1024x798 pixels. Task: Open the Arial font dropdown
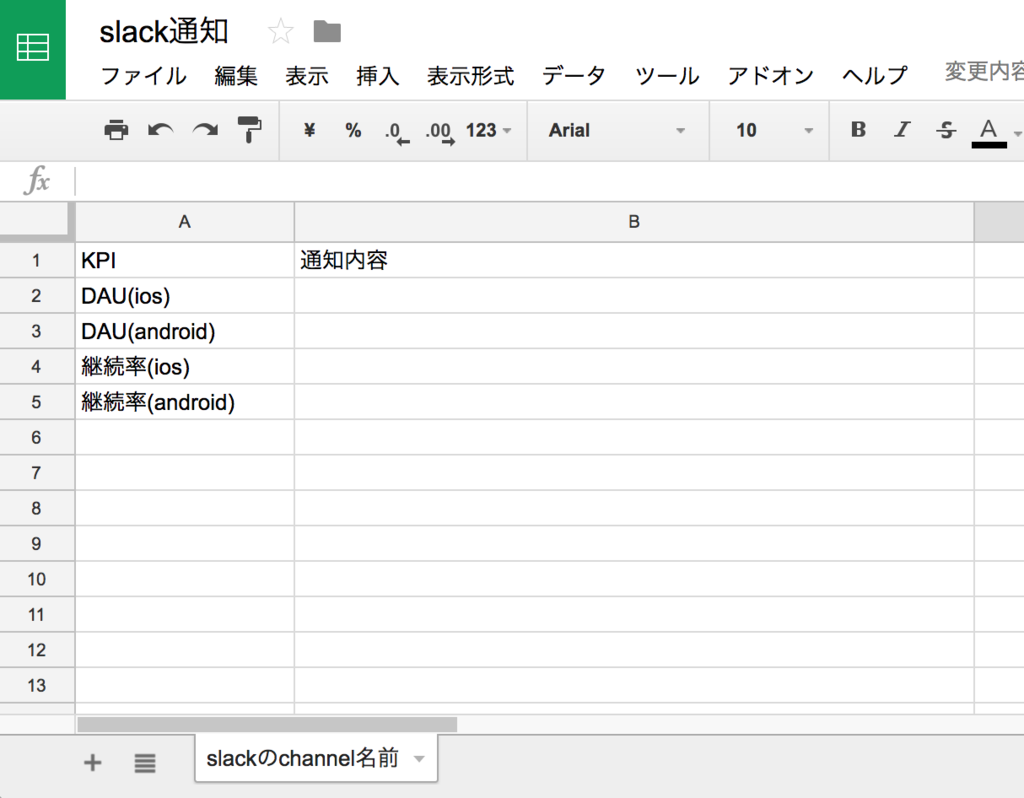pyautogui.click(x=617, y=130)
